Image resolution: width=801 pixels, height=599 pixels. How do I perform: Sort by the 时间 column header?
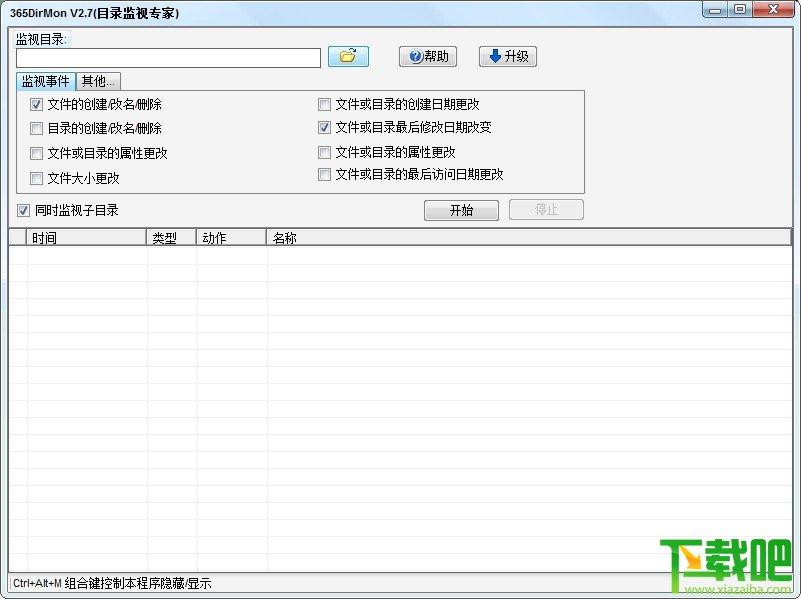(x=86, y=238)
